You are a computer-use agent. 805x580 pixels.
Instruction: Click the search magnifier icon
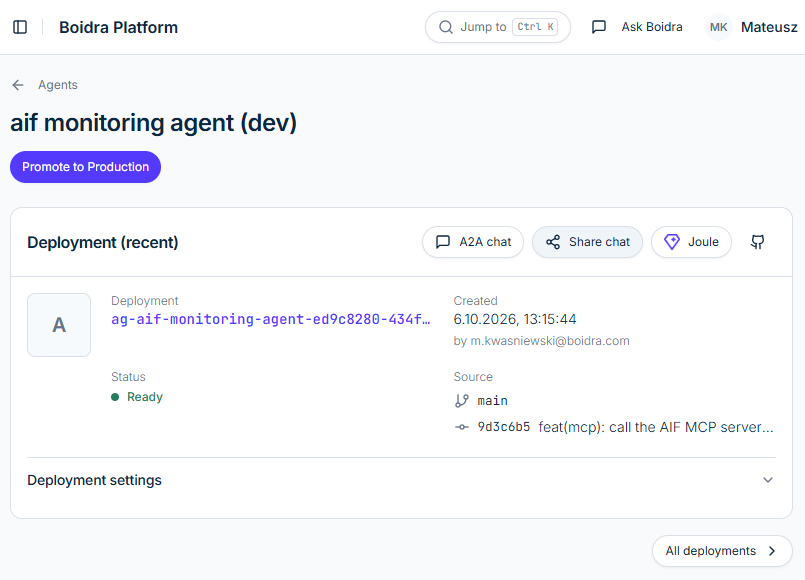(x=446, y=27)
